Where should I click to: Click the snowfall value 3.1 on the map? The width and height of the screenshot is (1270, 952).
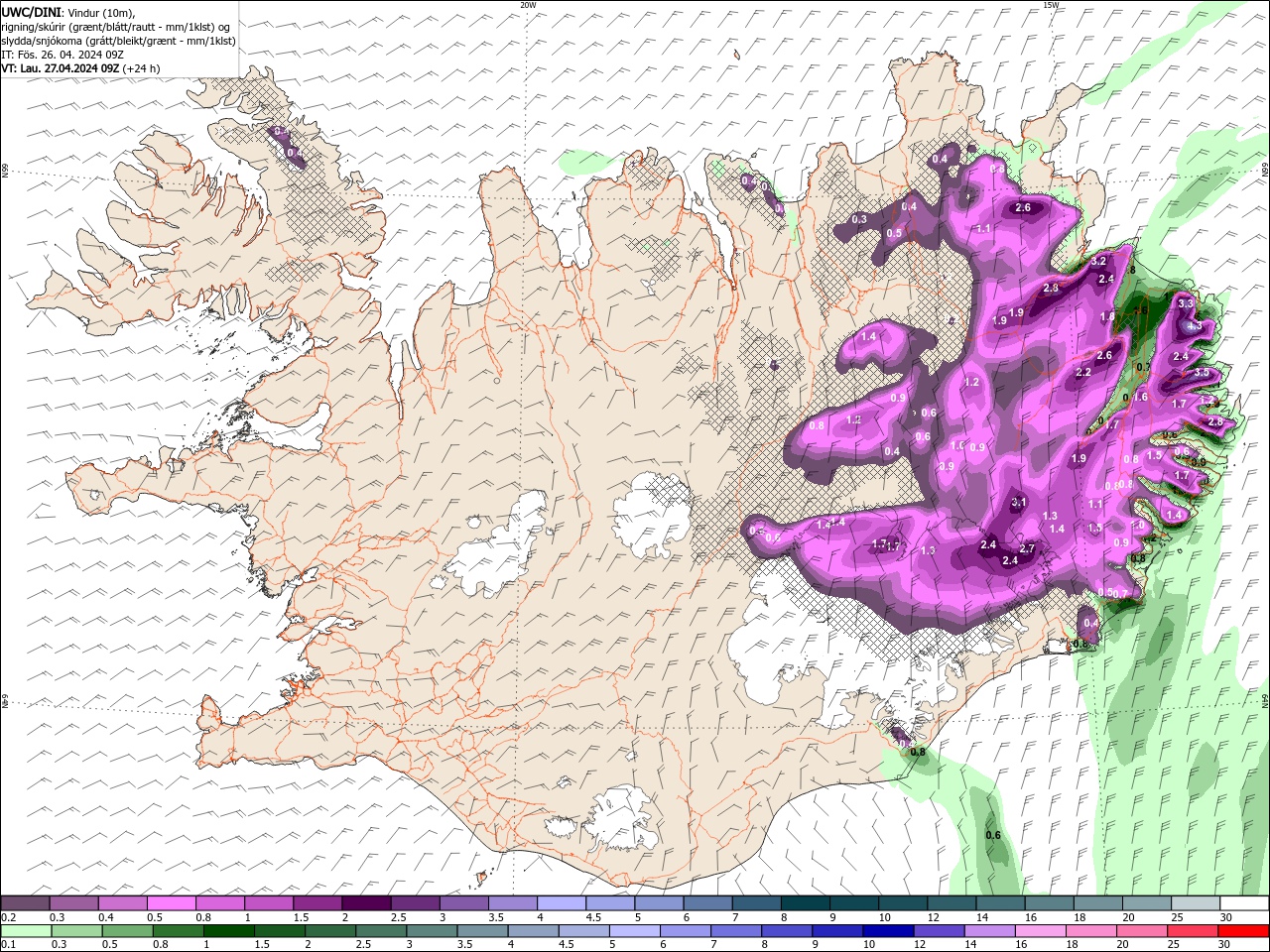click(1019, 503)
